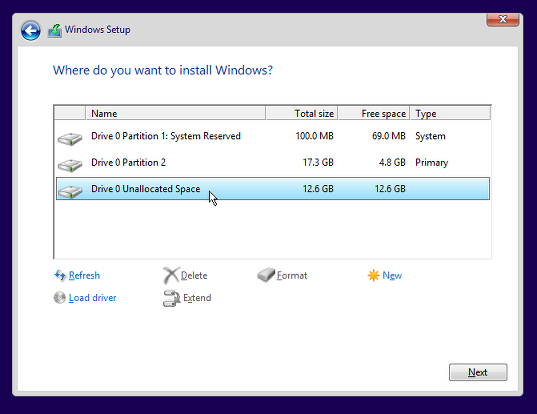Click the 69.0 MB free space value

tap(389, 136)
